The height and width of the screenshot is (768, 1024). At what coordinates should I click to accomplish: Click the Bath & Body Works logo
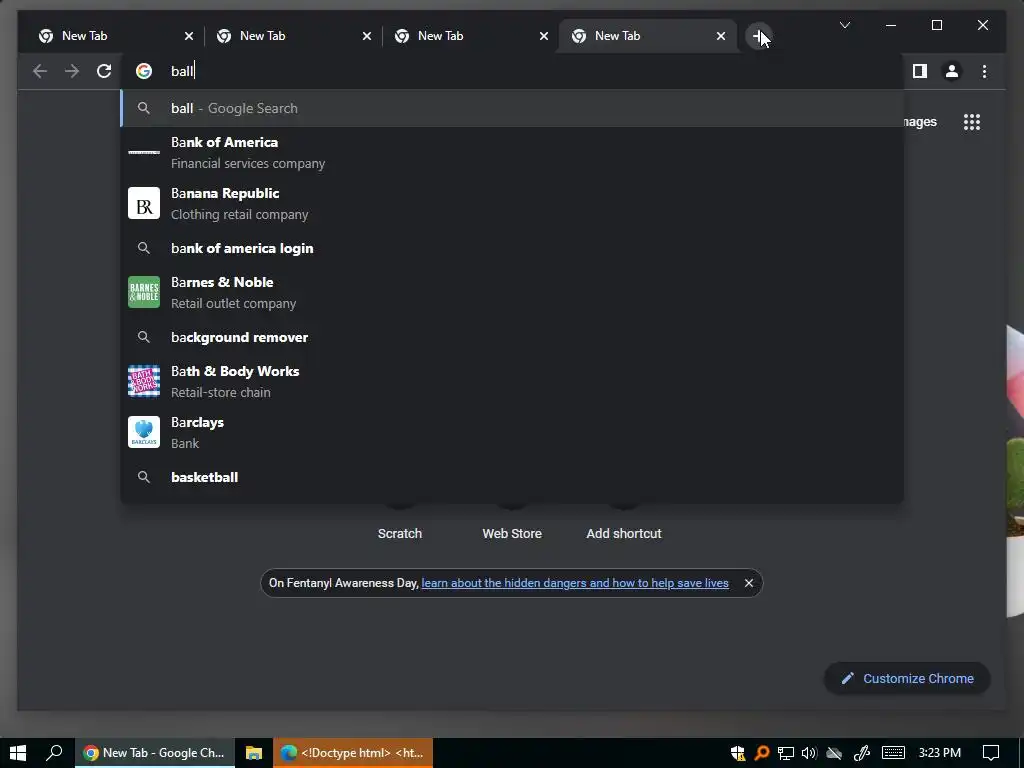144,381
